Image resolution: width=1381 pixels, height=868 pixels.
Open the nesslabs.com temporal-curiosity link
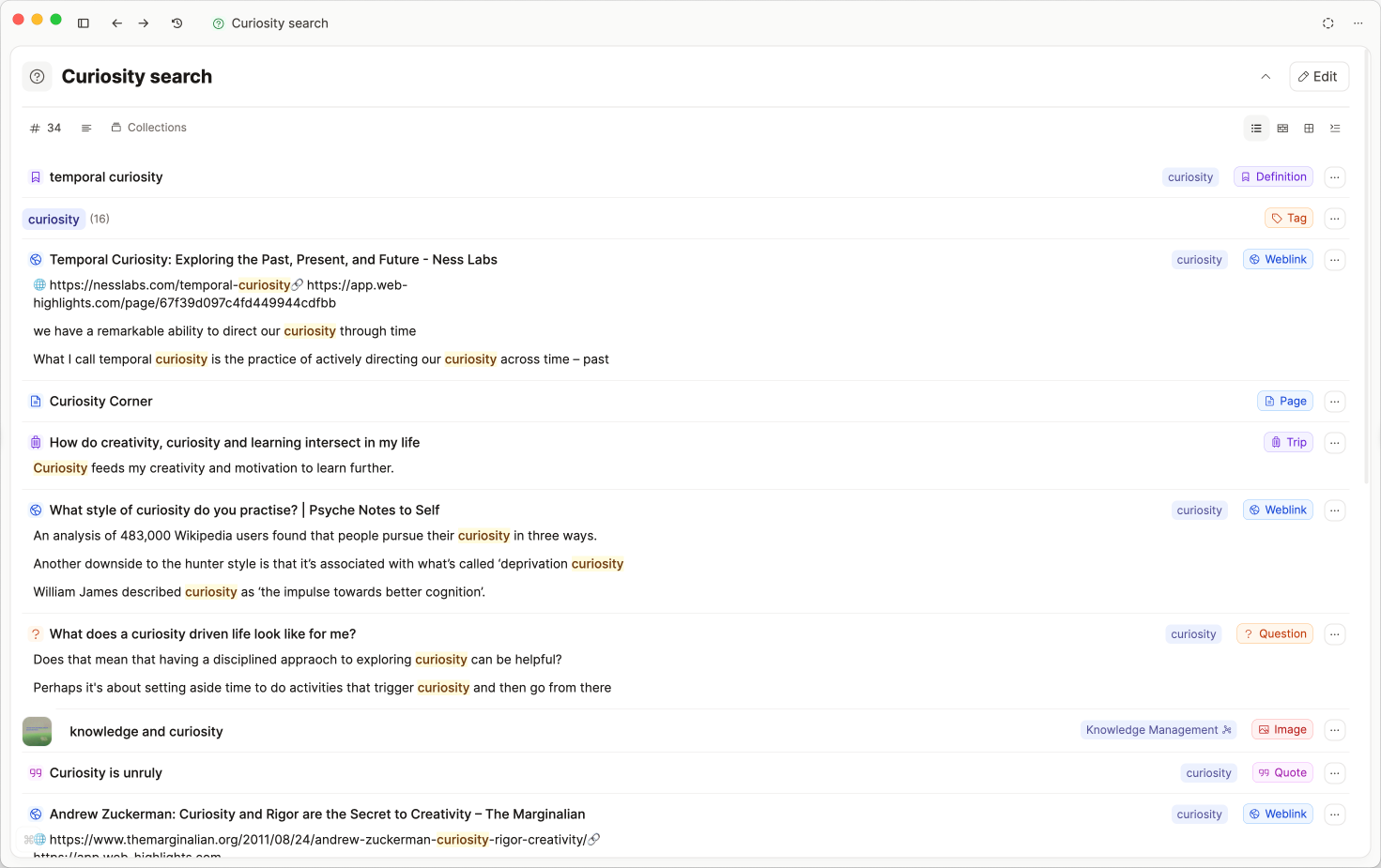point(169,284)
